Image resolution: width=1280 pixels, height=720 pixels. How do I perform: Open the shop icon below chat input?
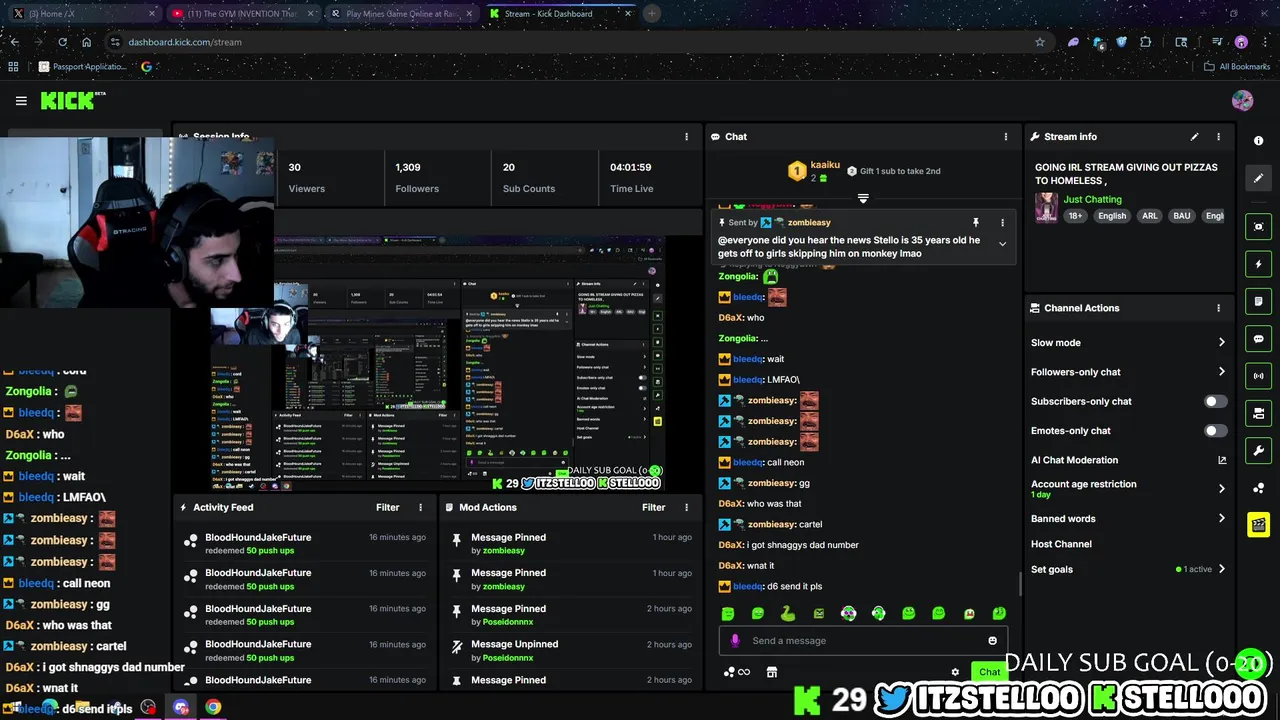[772, 672]
